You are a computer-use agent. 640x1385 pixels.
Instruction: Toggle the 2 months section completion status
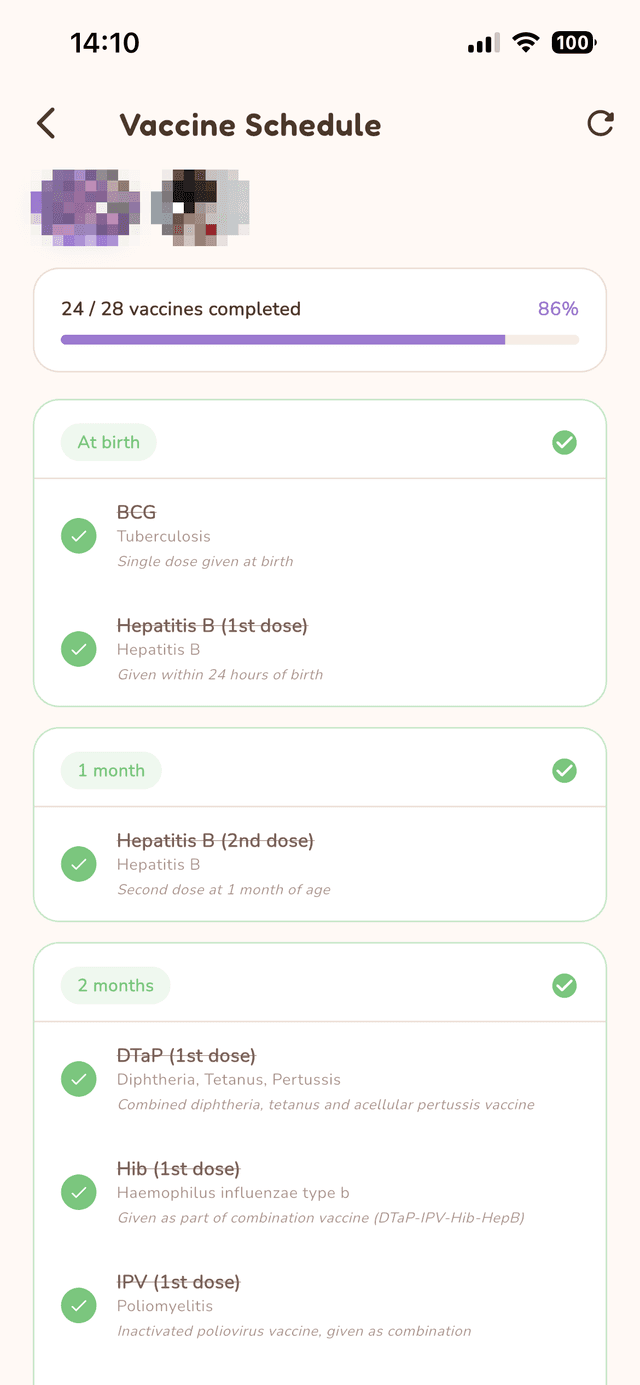(564, 984)
